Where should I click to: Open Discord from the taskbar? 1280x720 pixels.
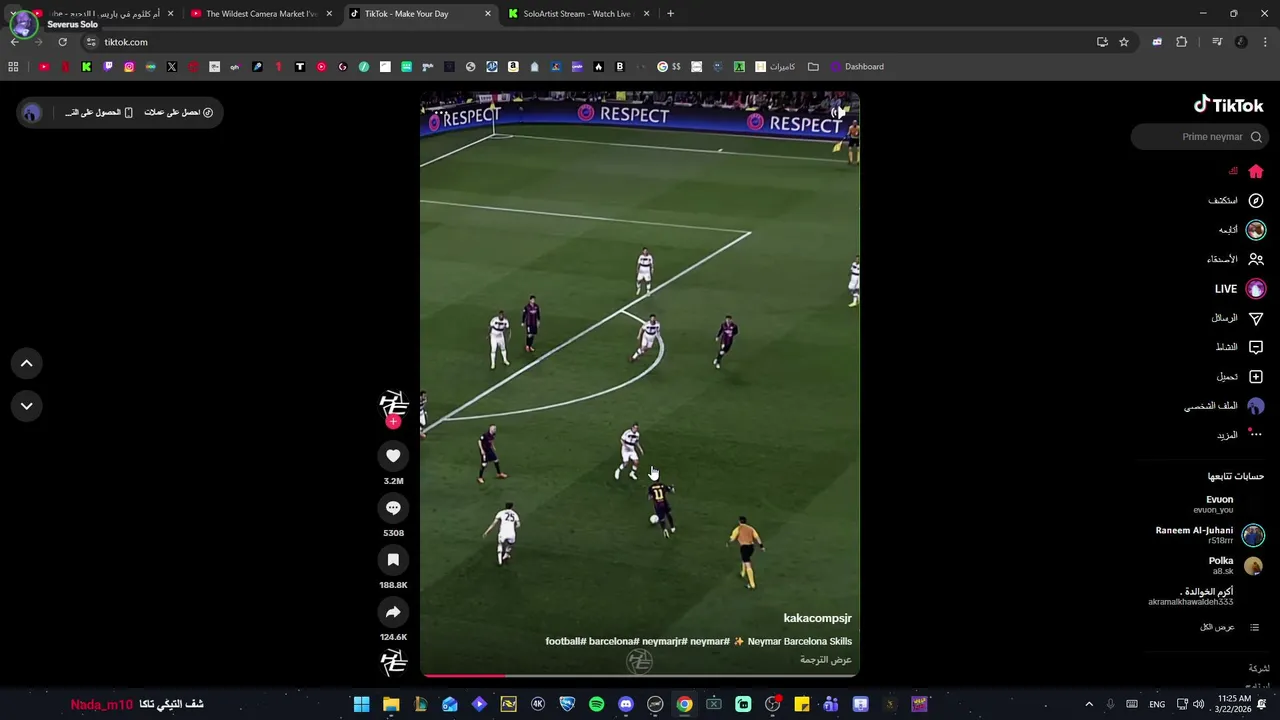(x=626, y=704)
